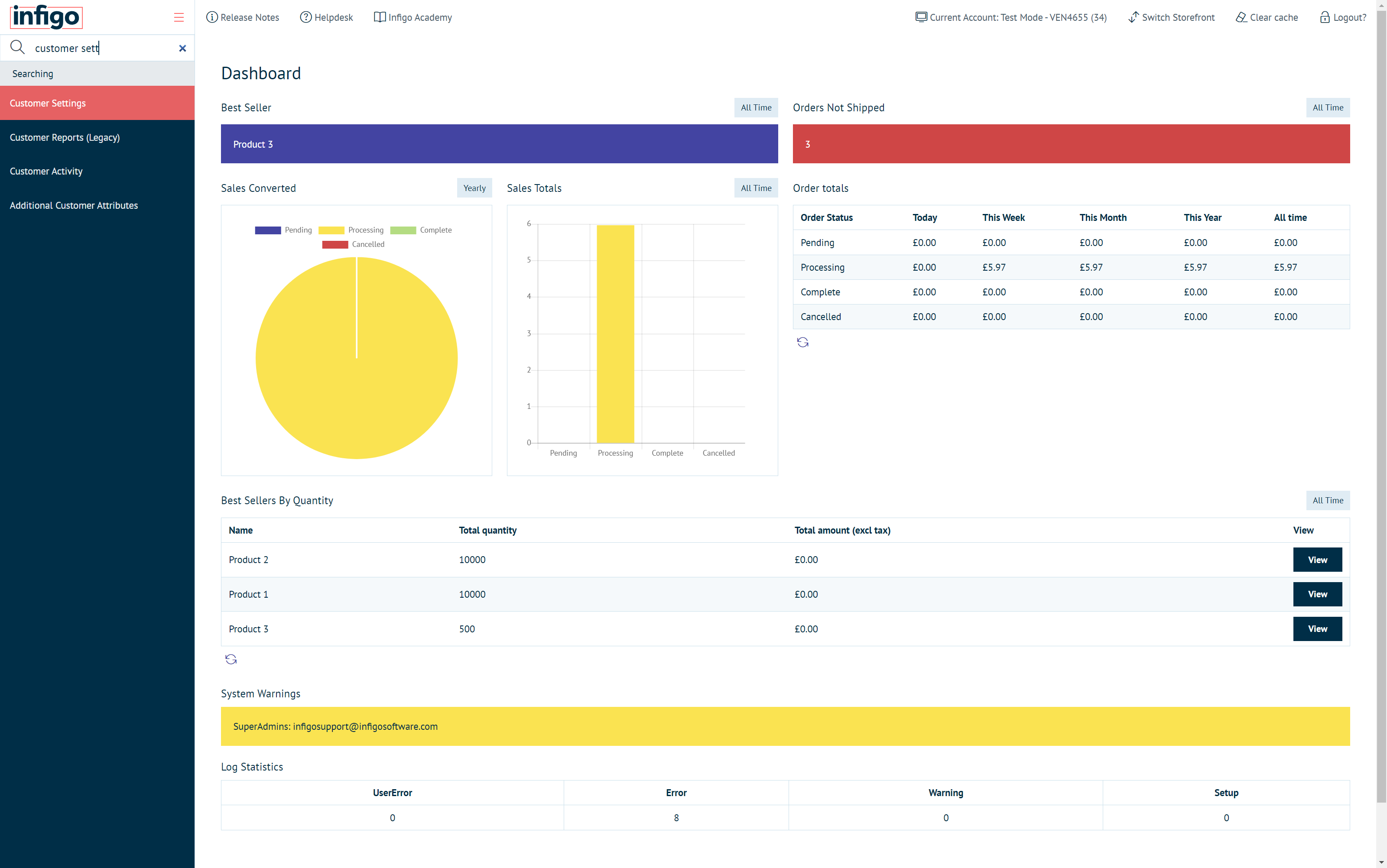Toggle Processing legend in Sales Converted chart
Image resolution: width=1387 pixels, height=868 pixels.
[351, 230]
